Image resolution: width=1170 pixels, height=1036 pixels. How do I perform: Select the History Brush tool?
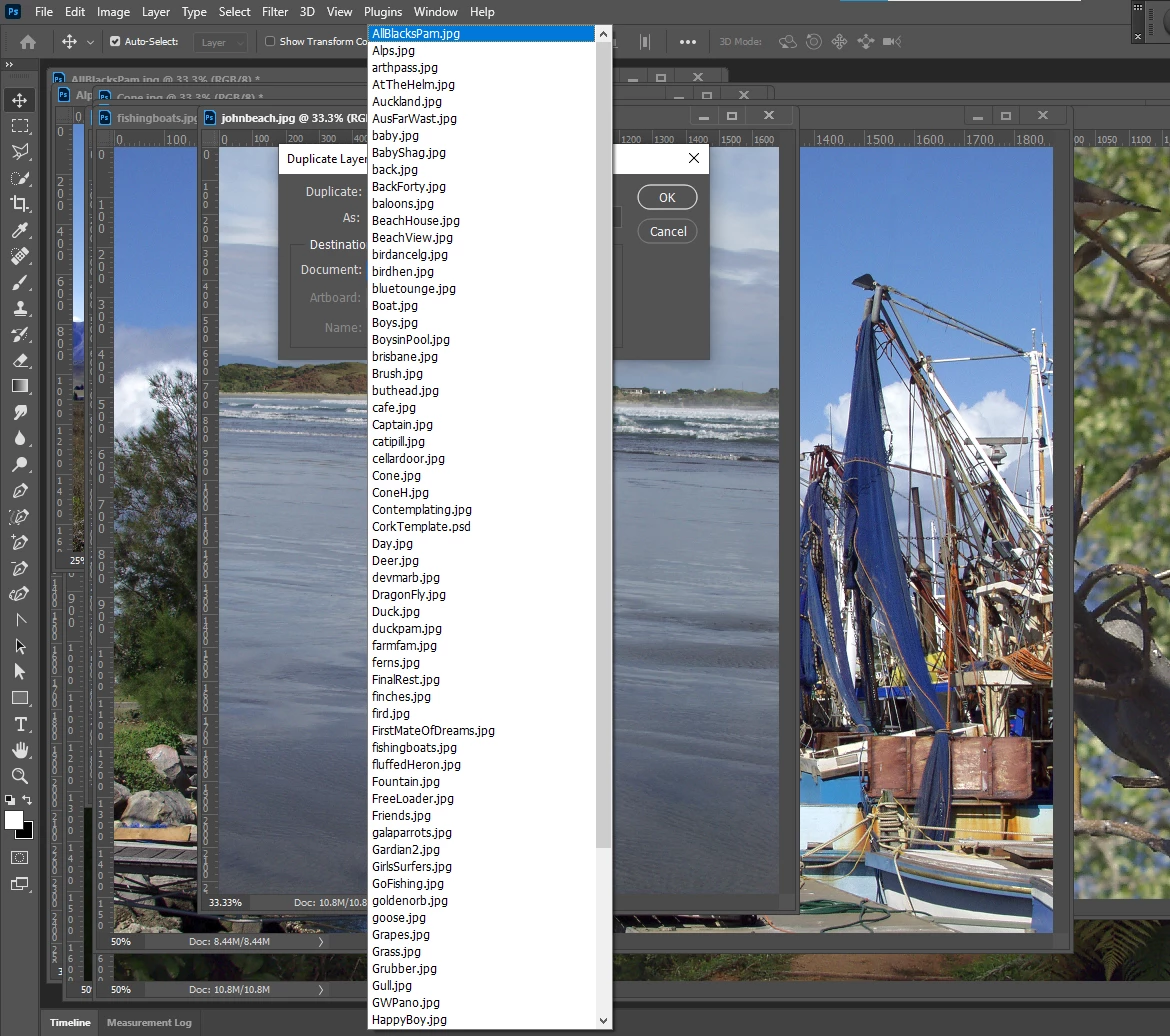[x=20, y=334]
